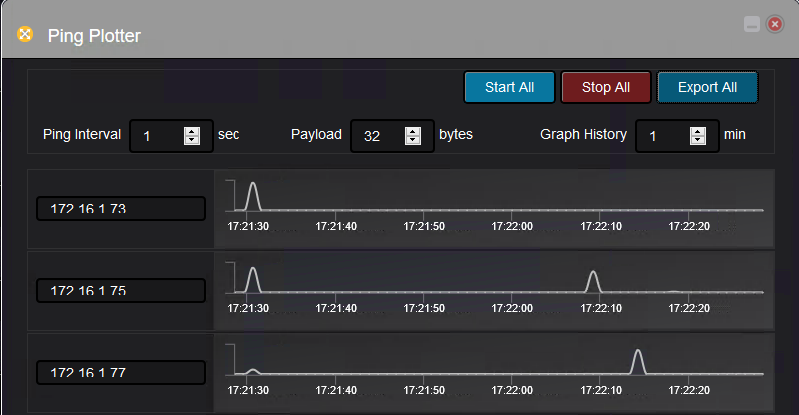
Task: Click the Export All button
Action: pos(707,87)
